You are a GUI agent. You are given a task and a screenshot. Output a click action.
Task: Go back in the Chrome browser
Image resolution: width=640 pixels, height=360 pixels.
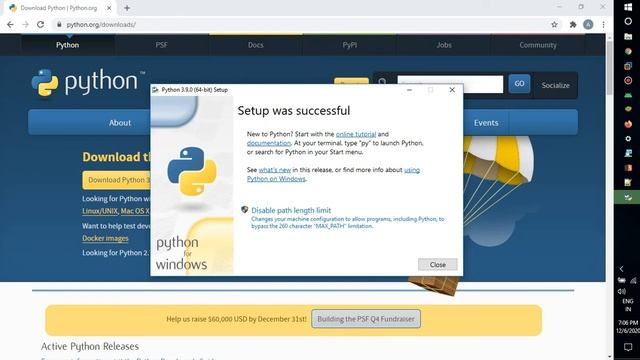(x=10, y=24)
